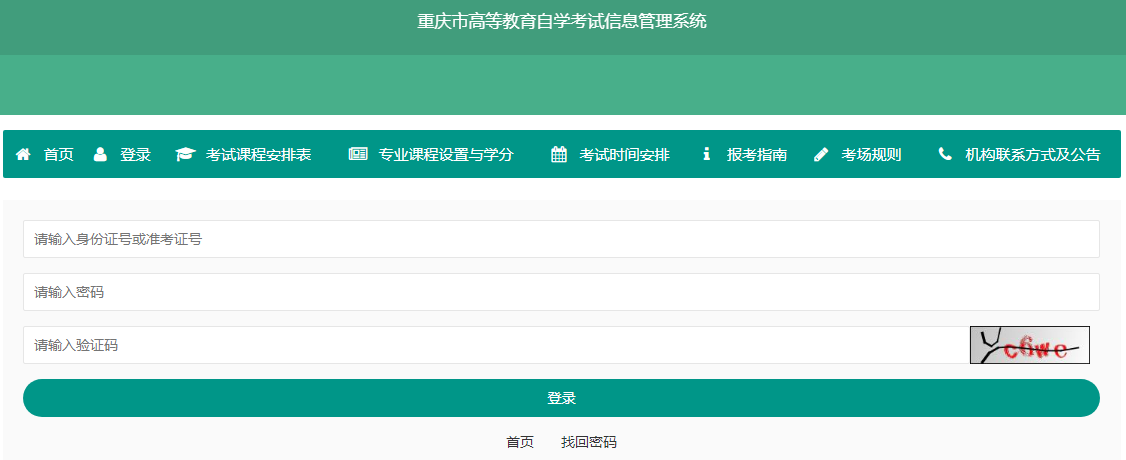Click the phone icon beside 机构联系方式及公告
This screenshot has width=1126, height=460.
click(x=945, y=154)
